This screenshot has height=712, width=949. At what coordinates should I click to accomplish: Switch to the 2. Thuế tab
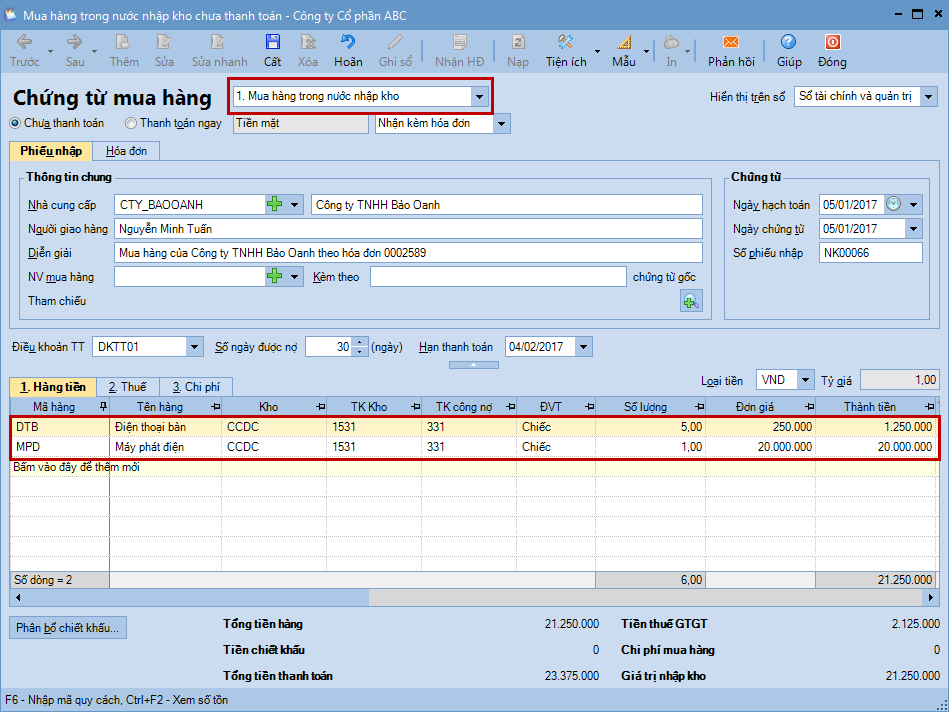point(127,387)
